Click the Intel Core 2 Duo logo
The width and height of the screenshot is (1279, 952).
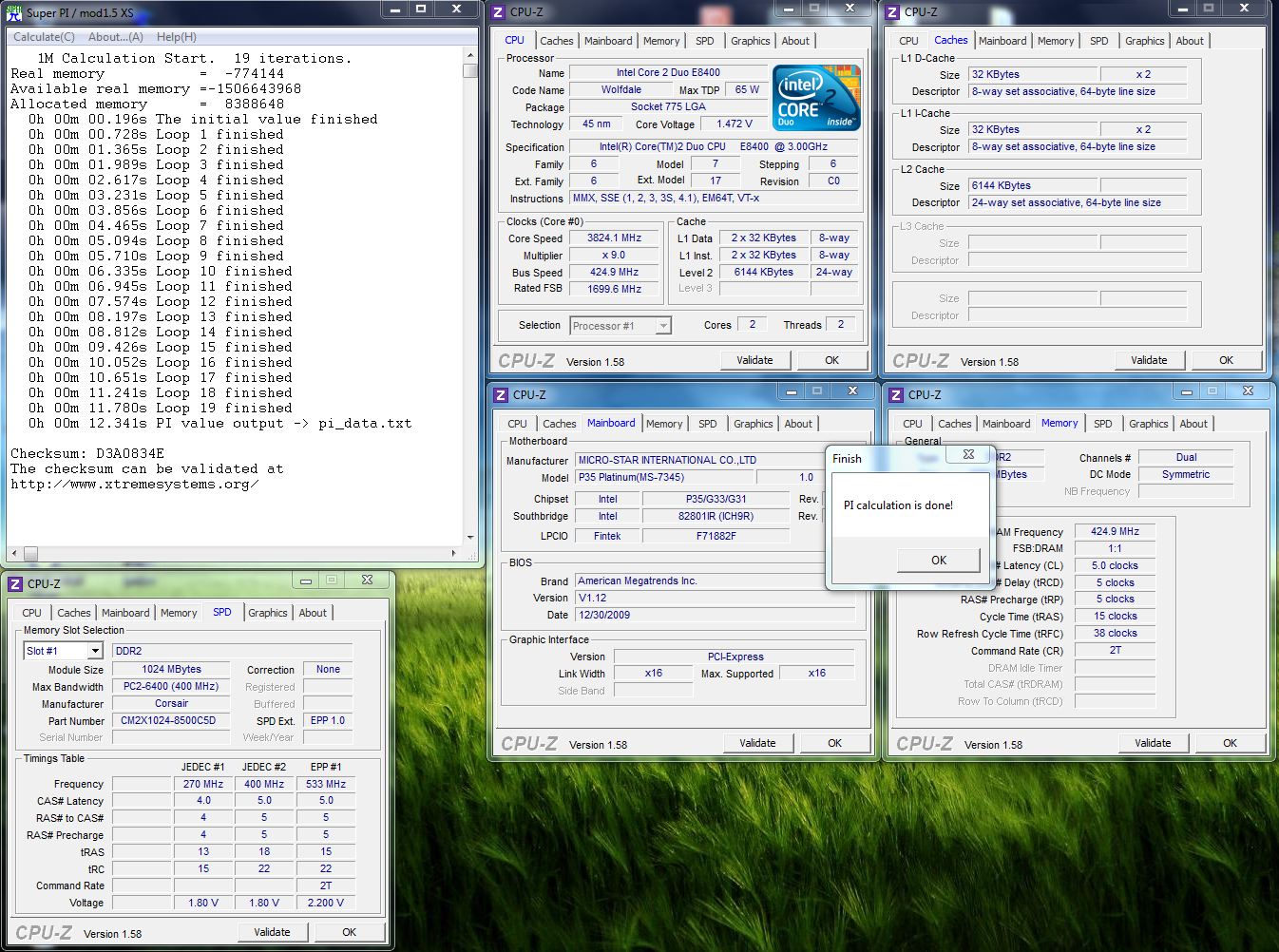click(x=816, y=97)
